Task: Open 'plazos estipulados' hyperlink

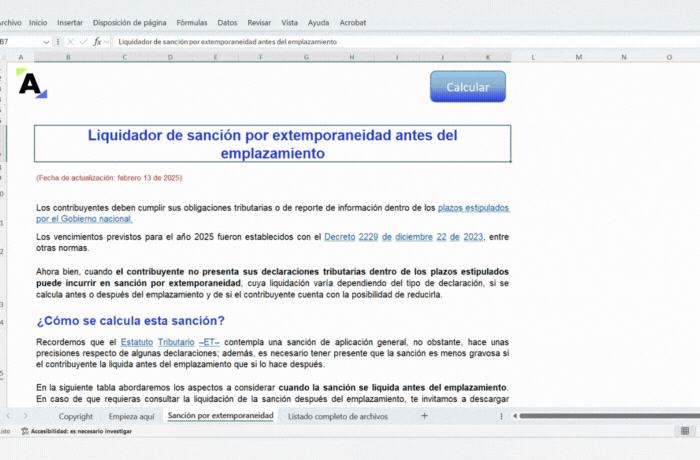Action: [x=474, y=208]
